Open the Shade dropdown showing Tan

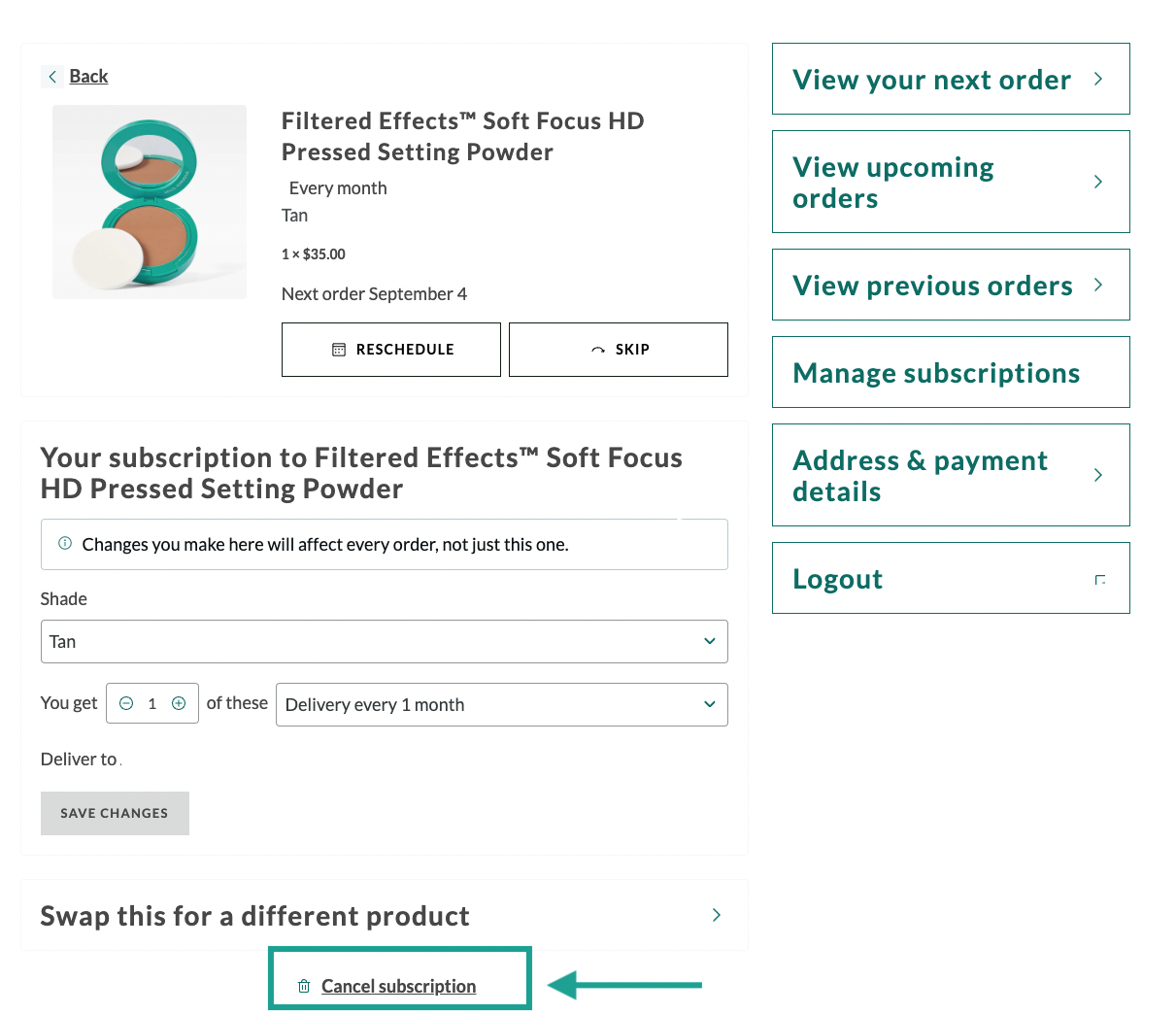tap(384, 641)
